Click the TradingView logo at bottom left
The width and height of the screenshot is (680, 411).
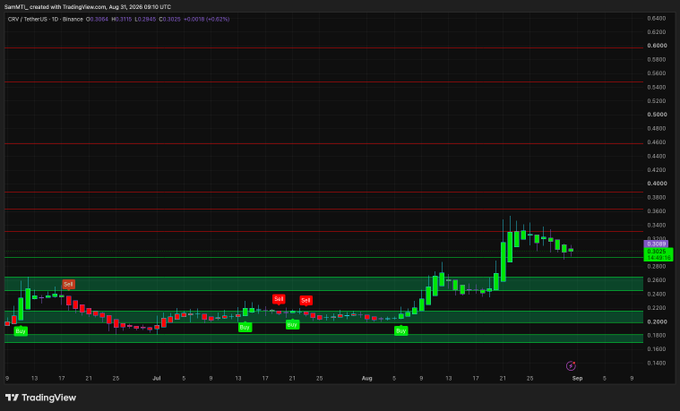coord(41,398)
